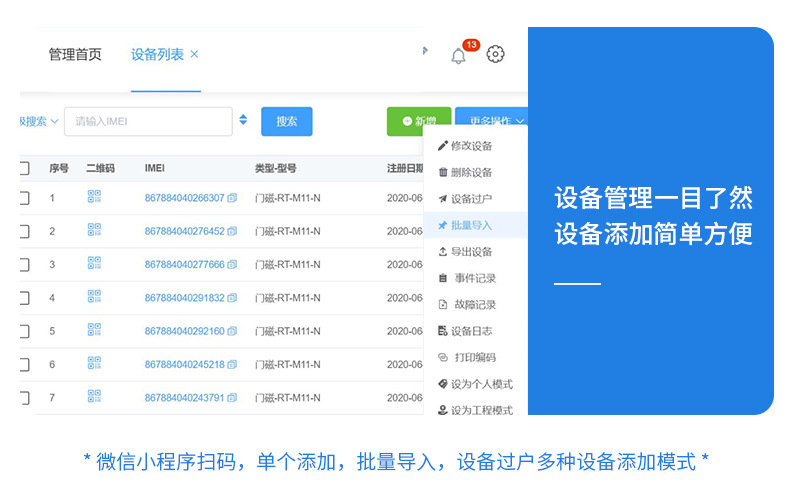Toggle the IMEI sort up-down arrows
The width and height of the screenshot is (790, 485).
pyautogui.click(x=243, y=119)
